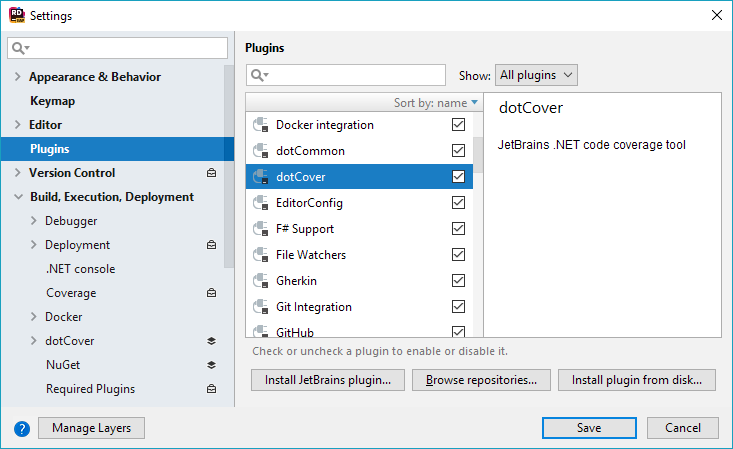Uncheck the dotCommon plugin checkbox

pos(458,151)
